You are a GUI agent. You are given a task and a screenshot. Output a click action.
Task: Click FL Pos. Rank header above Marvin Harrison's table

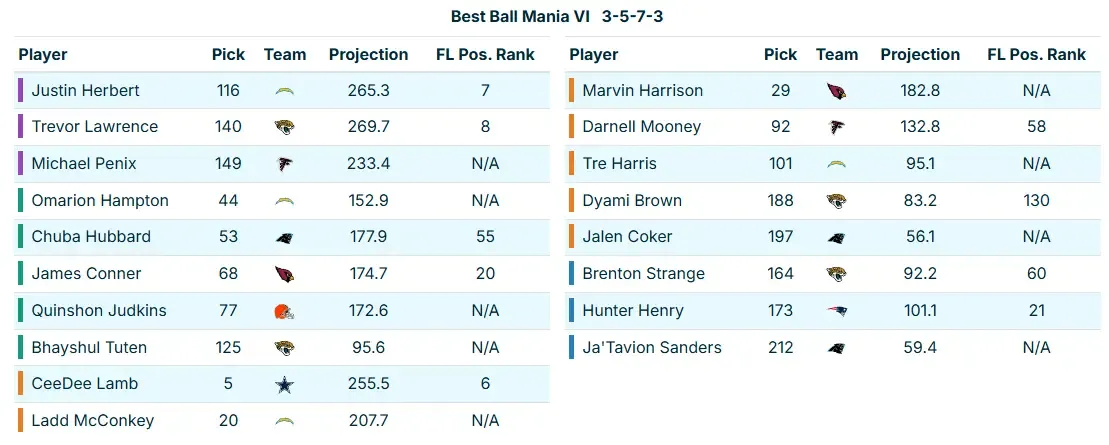click(x=1036, y=55)
